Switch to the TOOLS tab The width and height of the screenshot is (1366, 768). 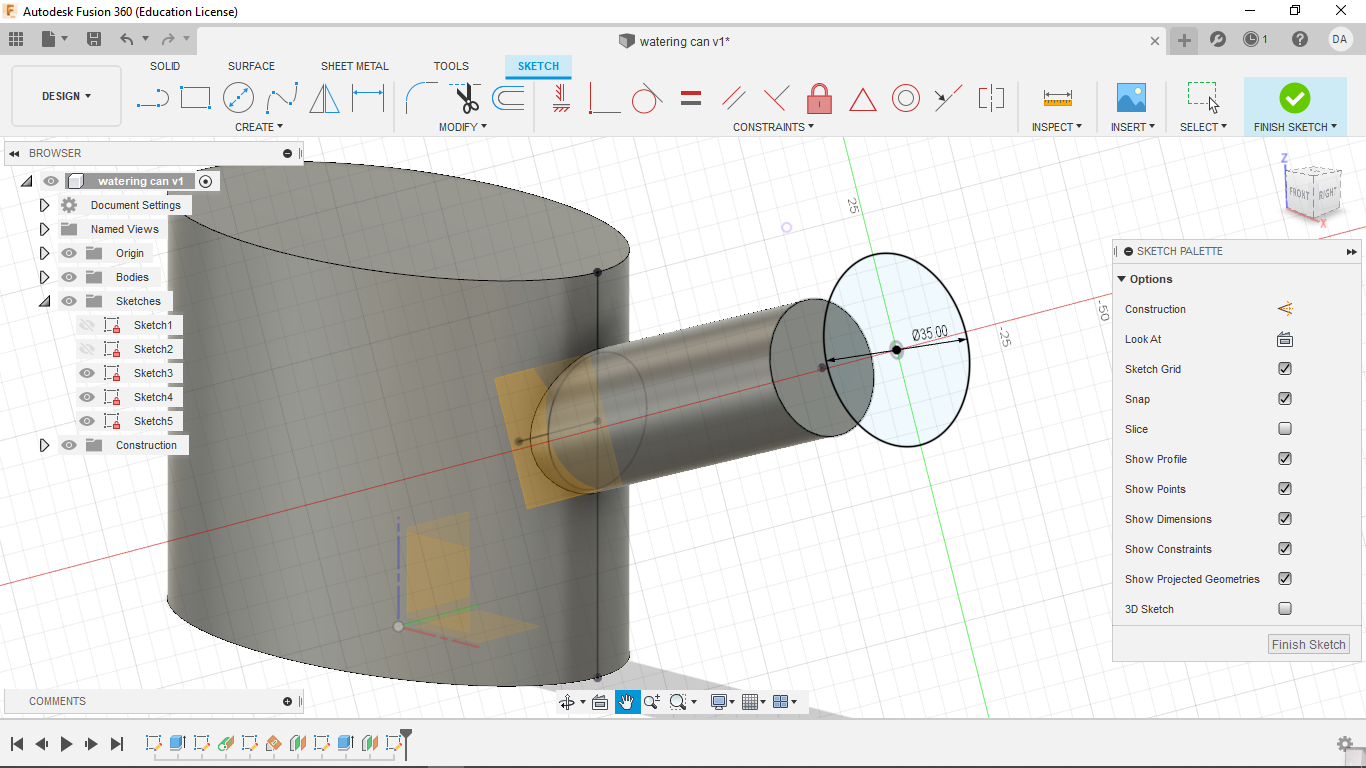(x=451, y=66)
